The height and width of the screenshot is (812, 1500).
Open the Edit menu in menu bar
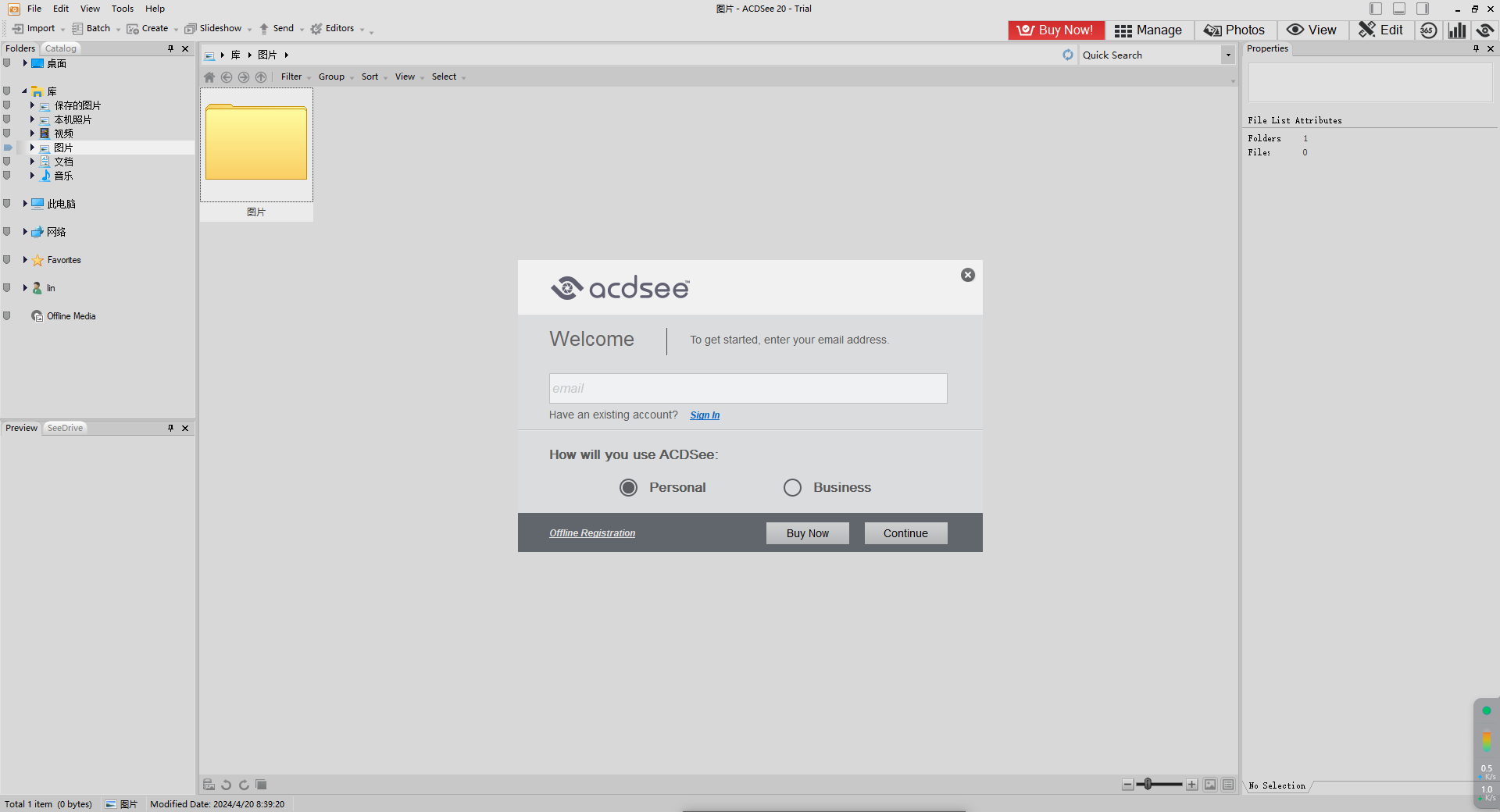pyautogui.click(x=61, y=9)
